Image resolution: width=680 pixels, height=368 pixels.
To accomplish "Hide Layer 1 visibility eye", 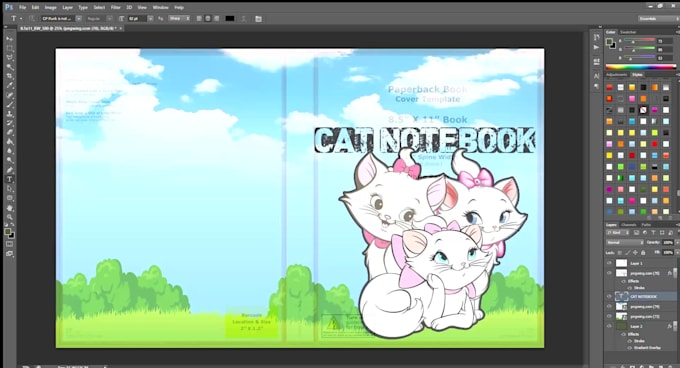I will (x=609, y=263).
